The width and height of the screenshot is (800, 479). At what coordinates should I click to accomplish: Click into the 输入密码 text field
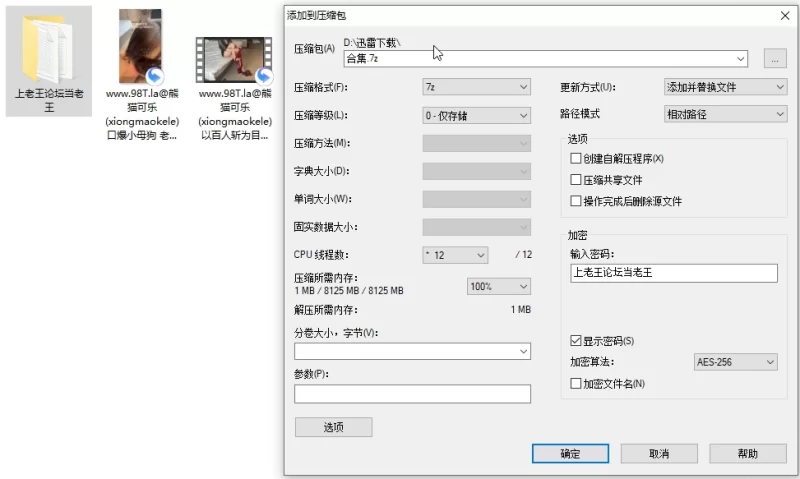[x=672, y=273]
